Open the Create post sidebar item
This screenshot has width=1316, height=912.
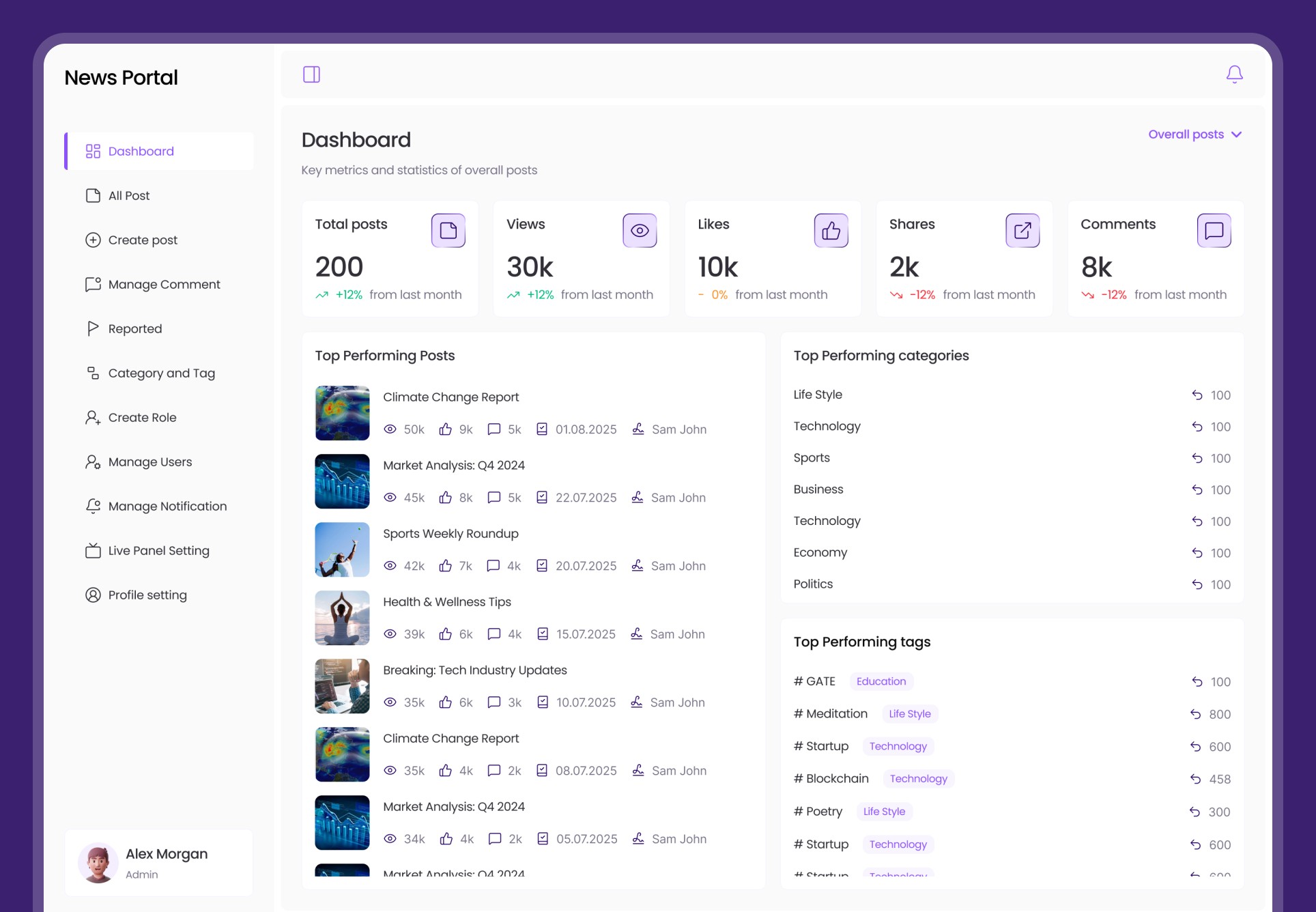143,240
